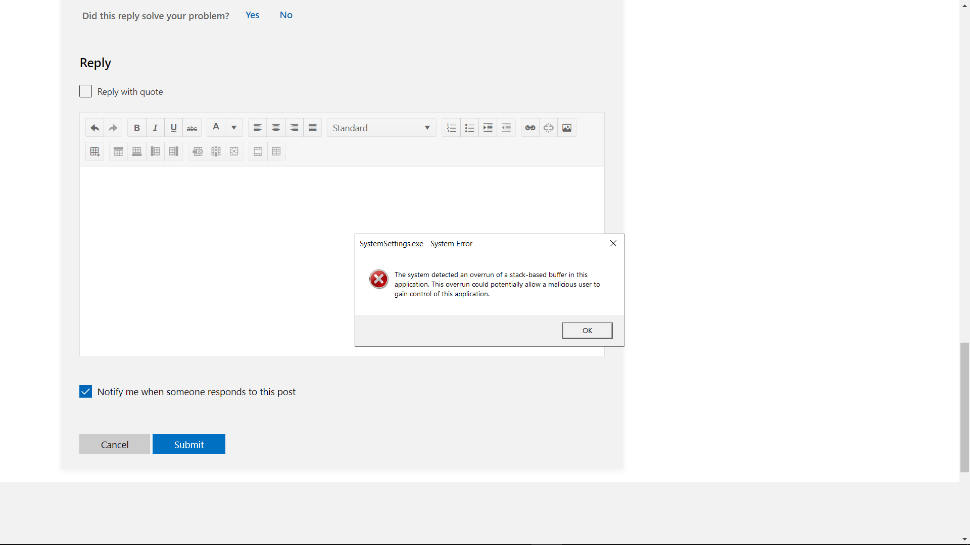The image size is (970, 545).
Task: Insert table column to the left
Action: (155, 152)
